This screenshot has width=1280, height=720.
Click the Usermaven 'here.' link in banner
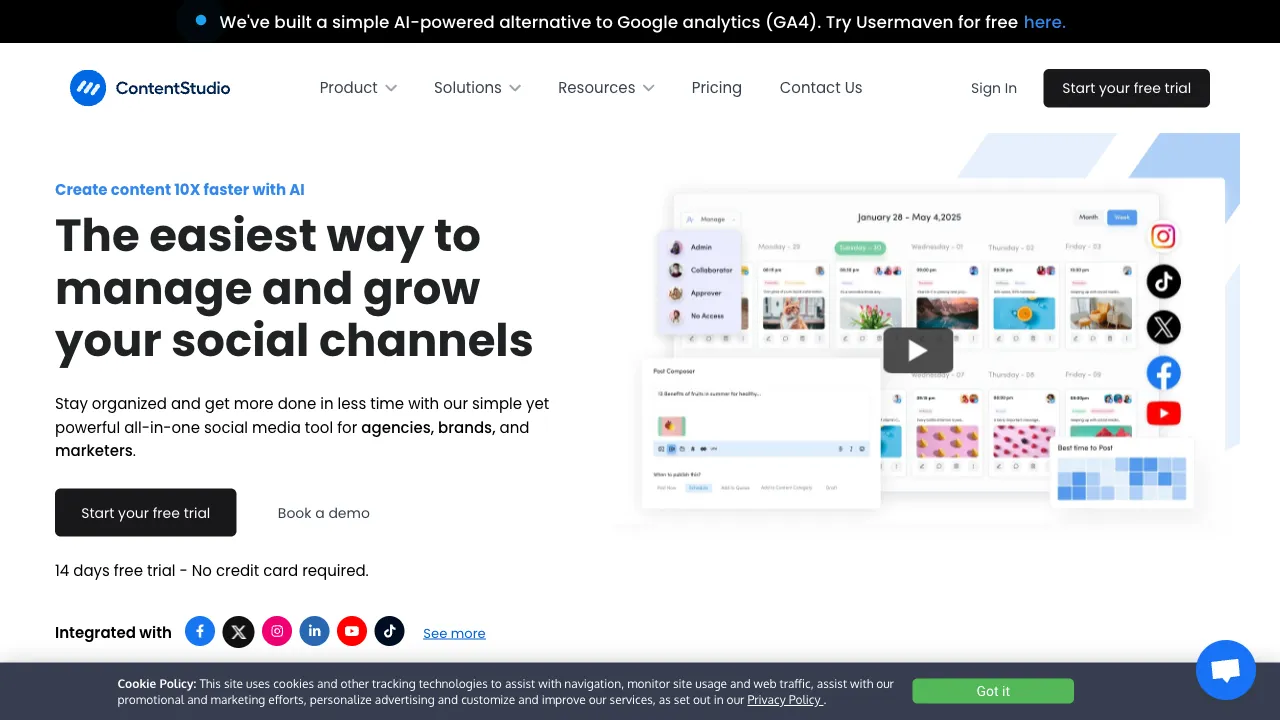point(1044,21)
